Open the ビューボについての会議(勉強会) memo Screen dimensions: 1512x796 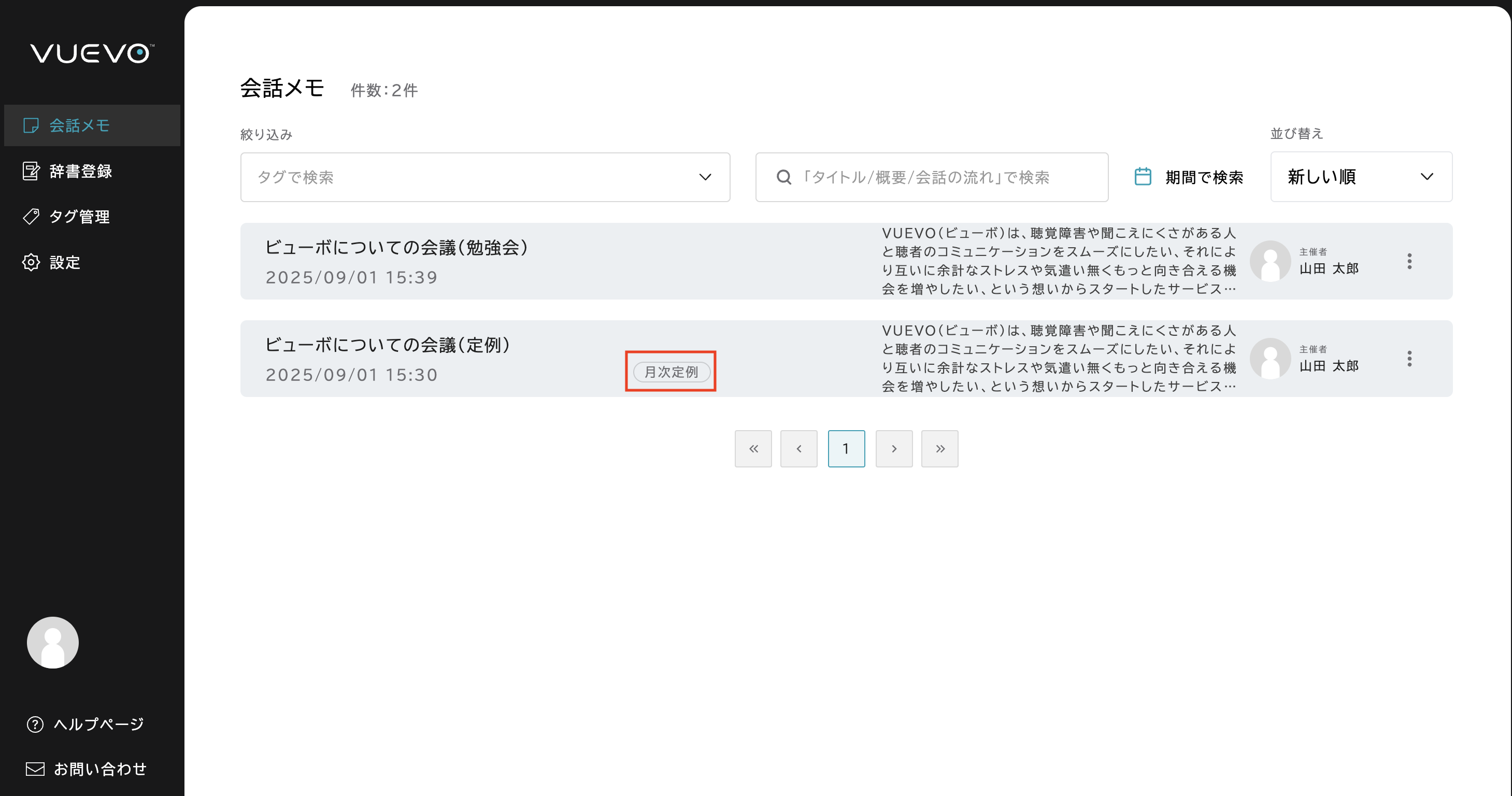tap(397, 248)
